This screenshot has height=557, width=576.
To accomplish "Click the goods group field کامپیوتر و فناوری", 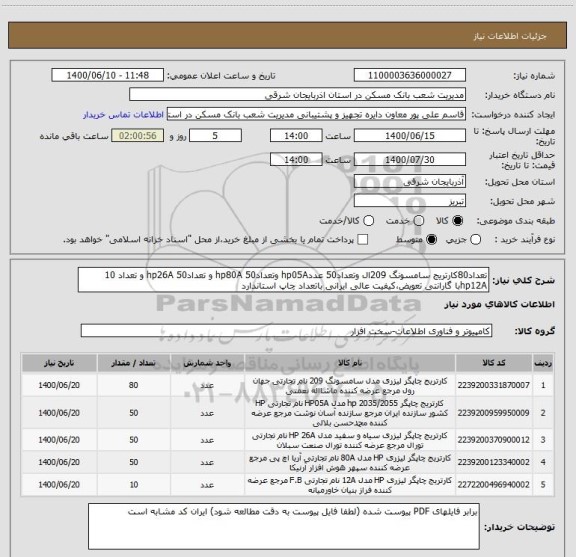I will pos(286,331).
